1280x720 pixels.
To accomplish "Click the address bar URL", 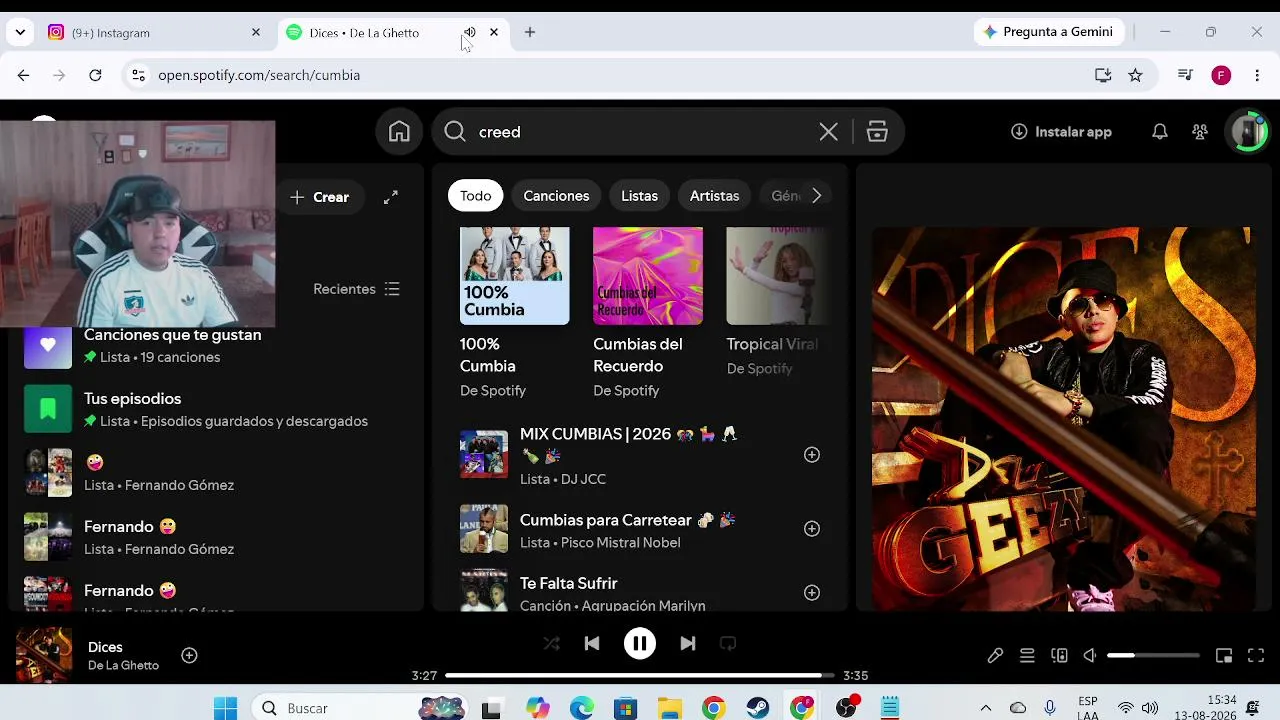I will 259,75.
